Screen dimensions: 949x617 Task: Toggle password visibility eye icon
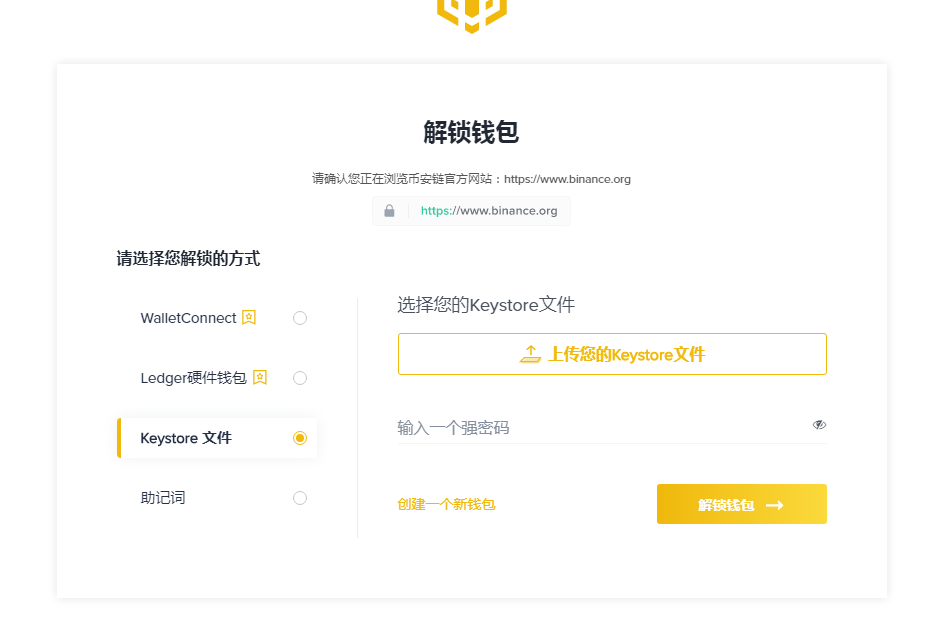819,424
